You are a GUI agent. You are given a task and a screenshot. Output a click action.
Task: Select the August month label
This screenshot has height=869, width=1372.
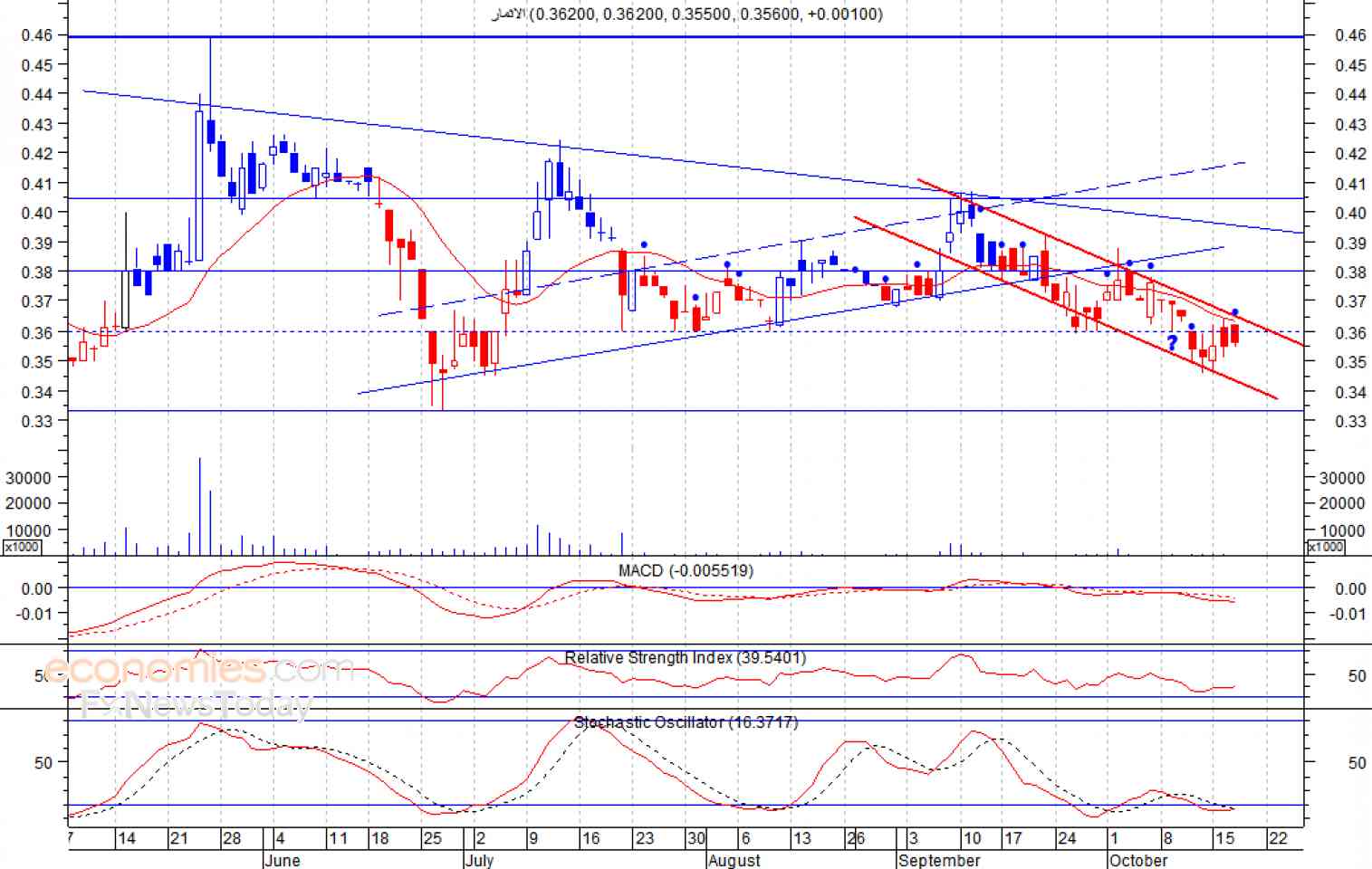pyautogui.click(x=734, y=860)
